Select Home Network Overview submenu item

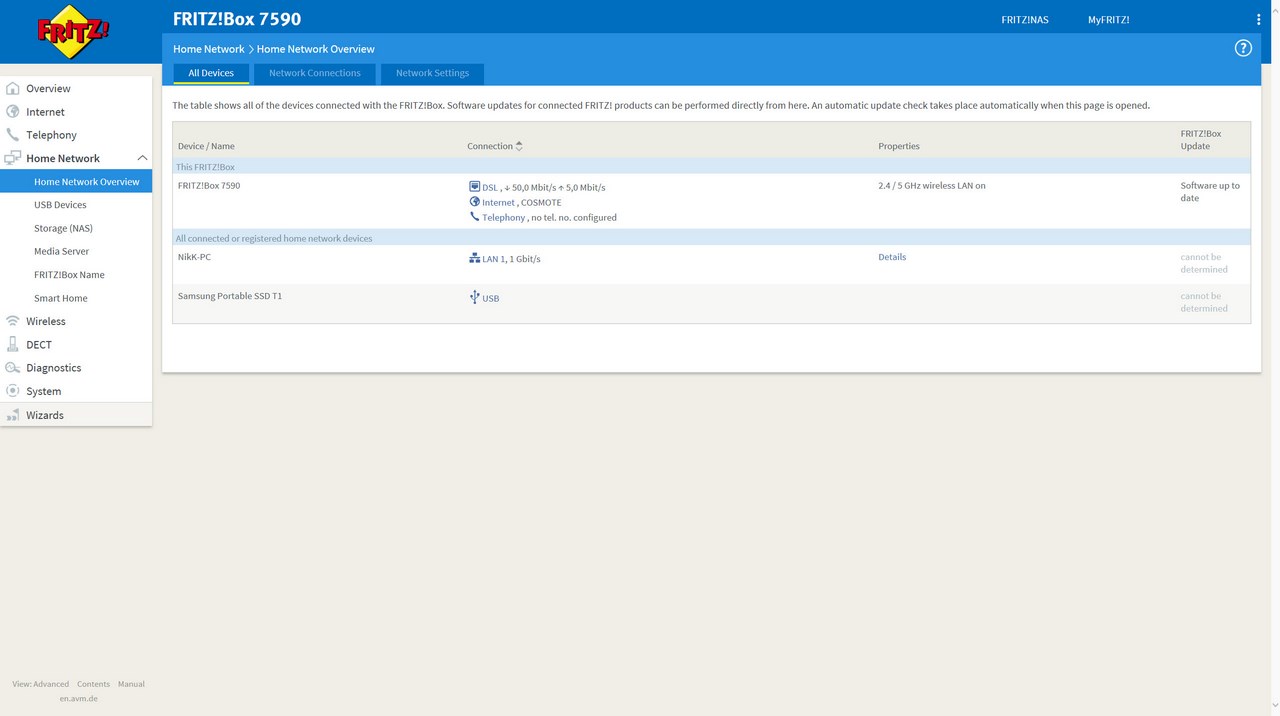[x=76, y=182]
